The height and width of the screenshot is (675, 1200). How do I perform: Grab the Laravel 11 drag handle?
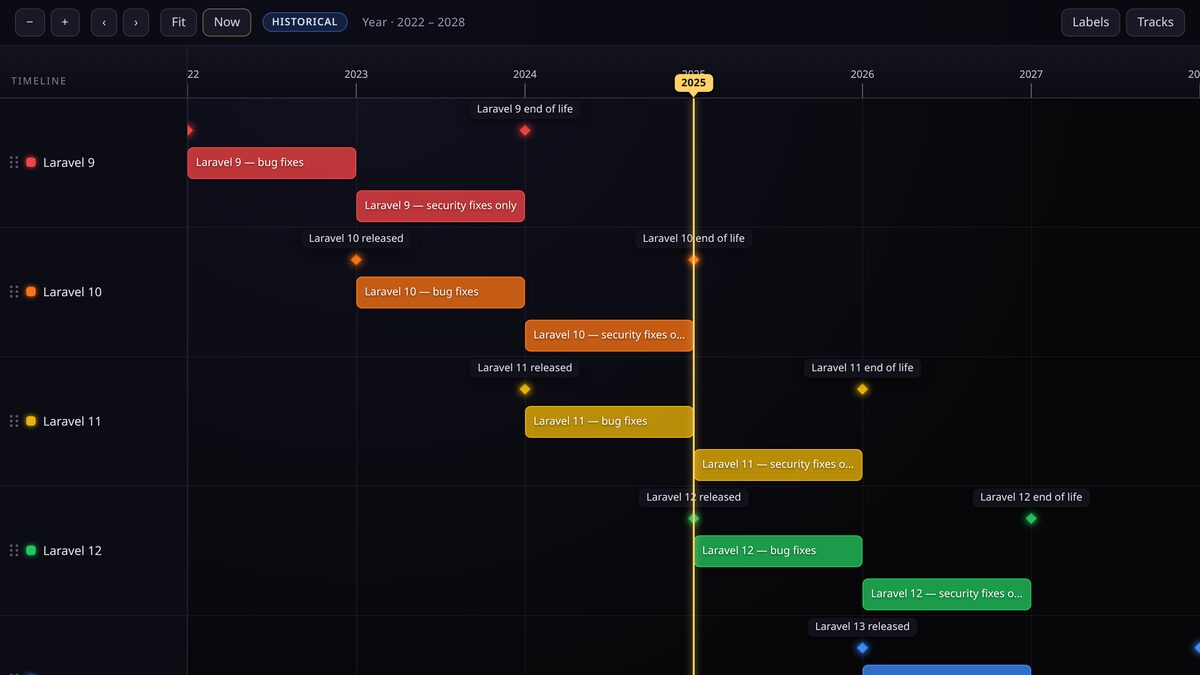click(14, 421)
